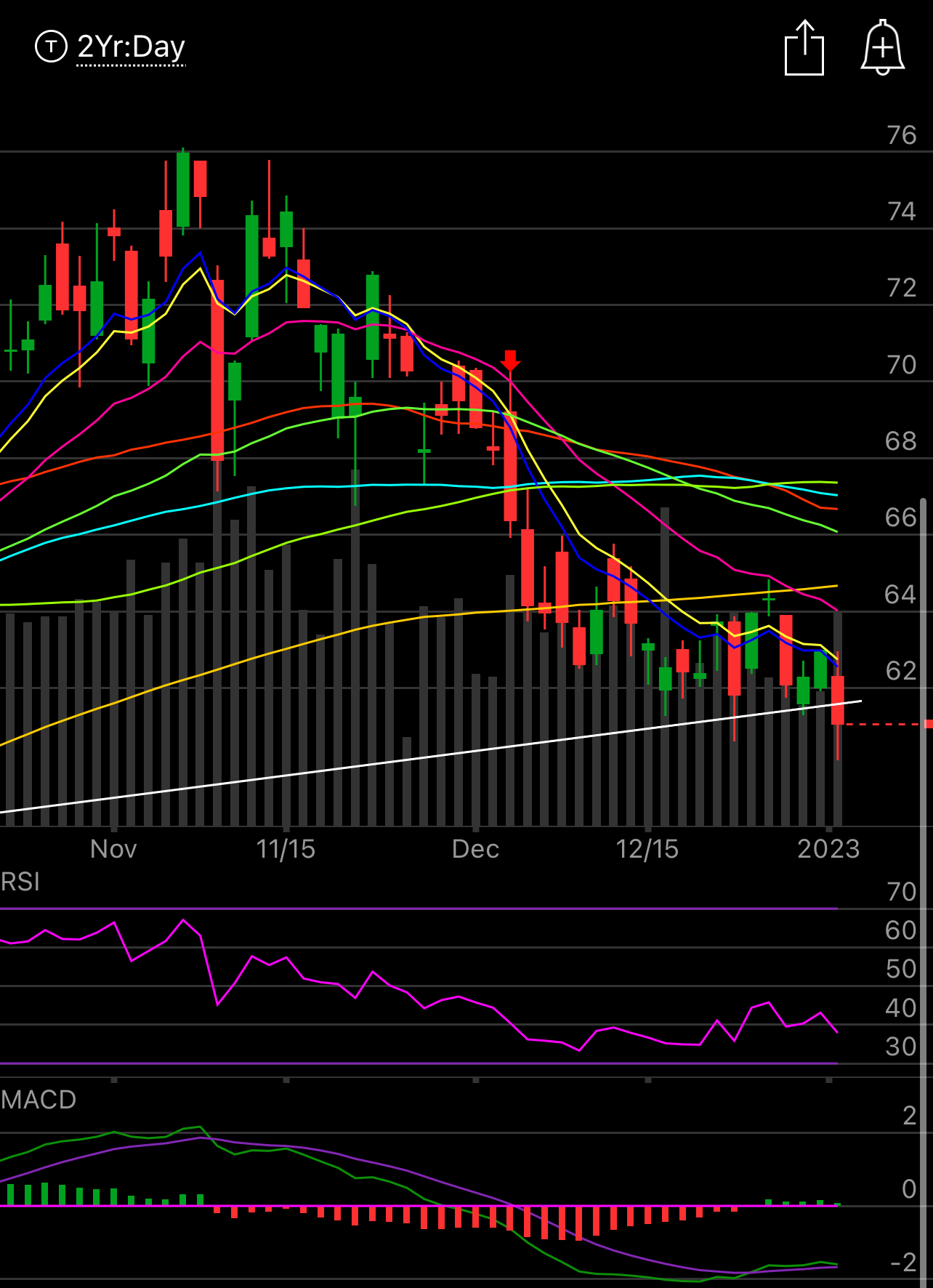The height and width of the screenshot is (1288, 933).
Task: Tap the MACD -2 axis label
Action: point(903,1263)
